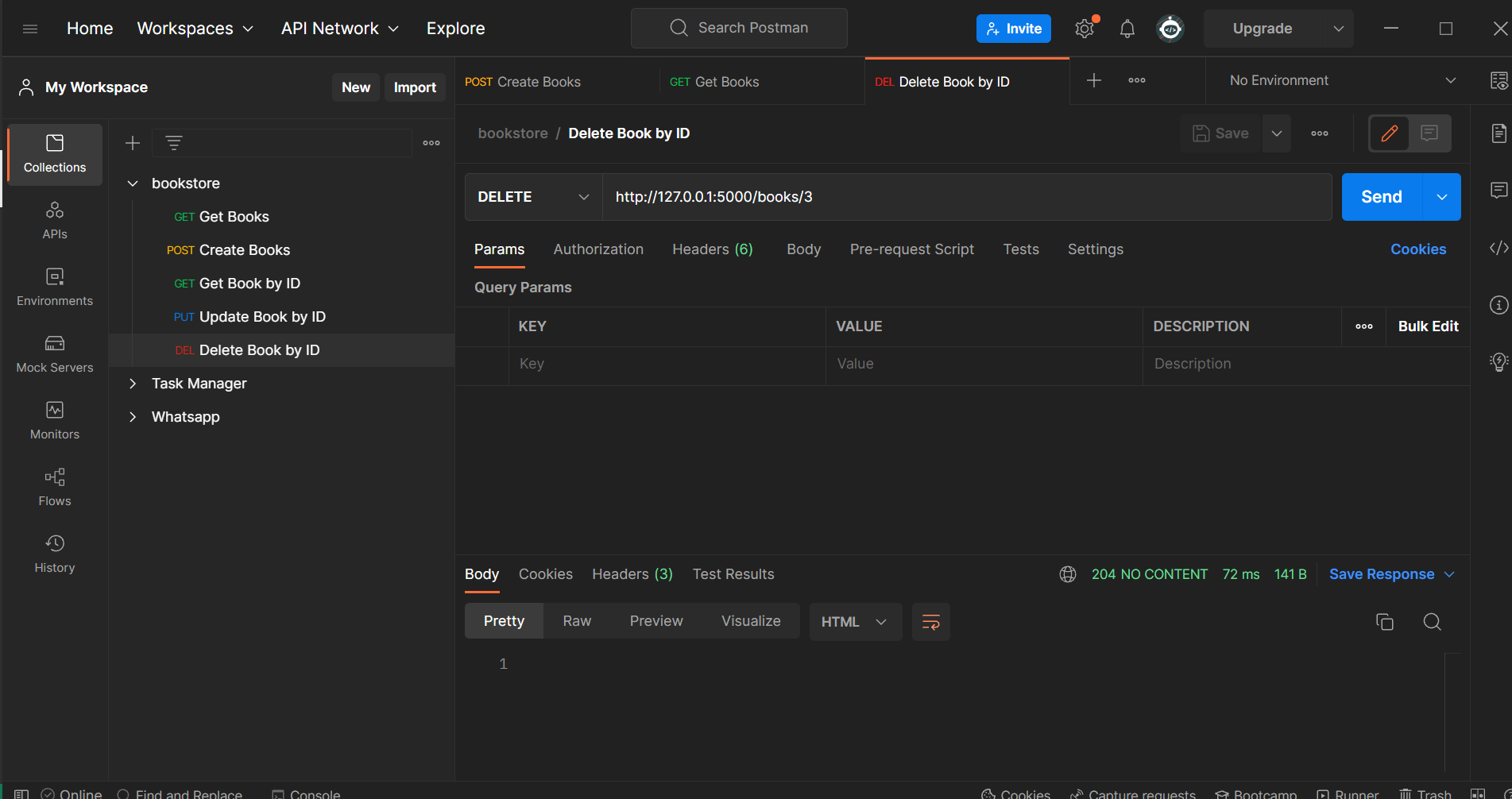
Task: Click the Send button
Action: click(x=1380, y=196)
